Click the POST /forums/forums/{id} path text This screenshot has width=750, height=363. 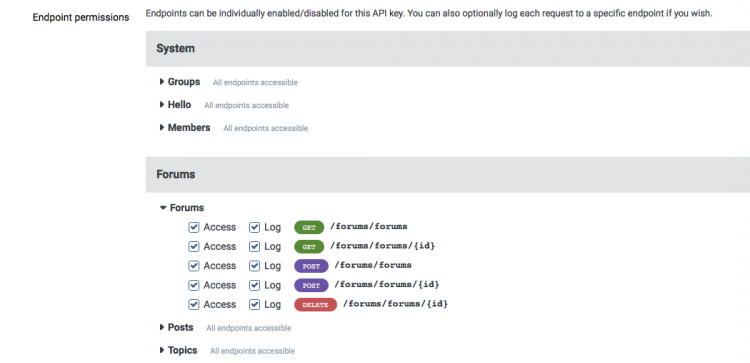tap(387, 285)
